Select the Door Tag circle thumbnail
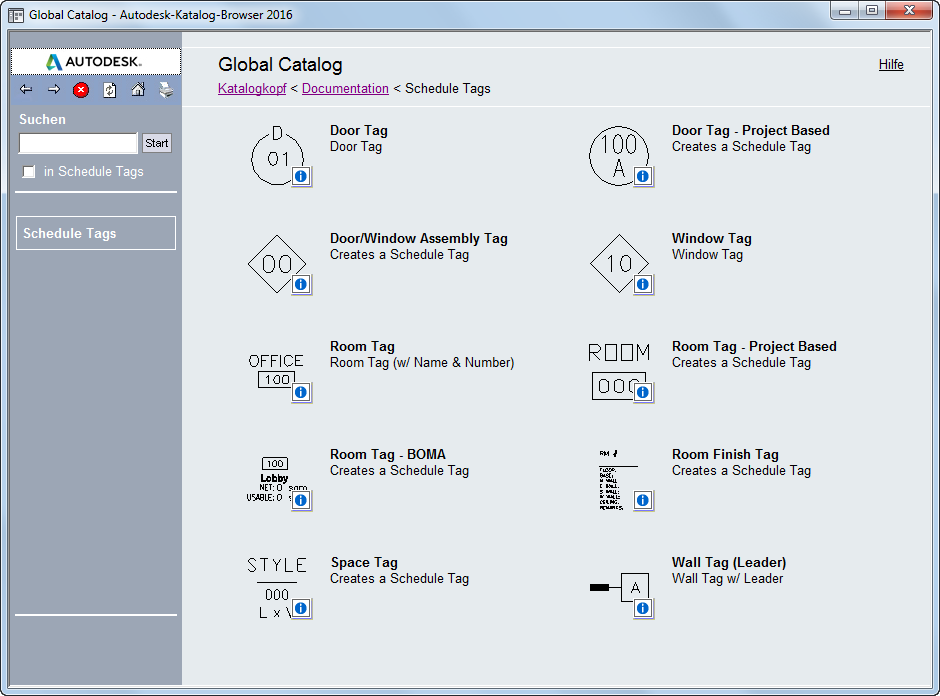 (x=277, y=155)
